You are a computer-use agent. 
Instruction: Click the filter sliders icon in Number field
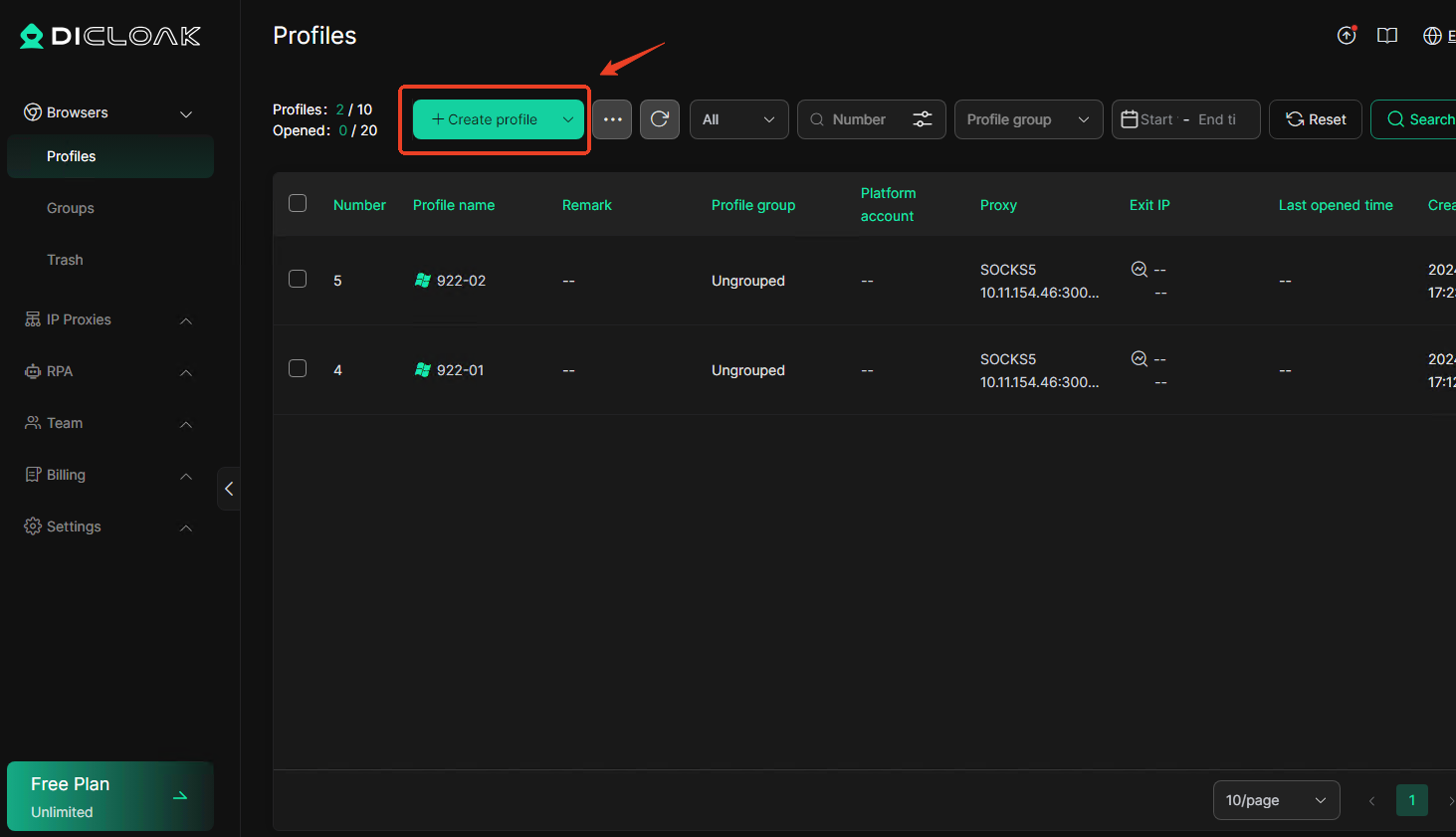click(923, 119)
